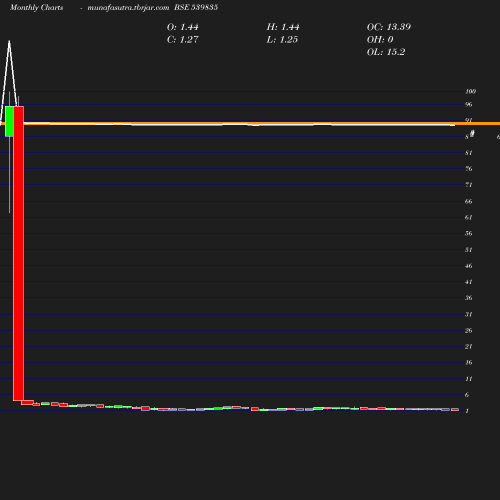Click the price axis label 16
Image resolution: width=500 pixels, height=500 pixels.
tap(469, 362)
